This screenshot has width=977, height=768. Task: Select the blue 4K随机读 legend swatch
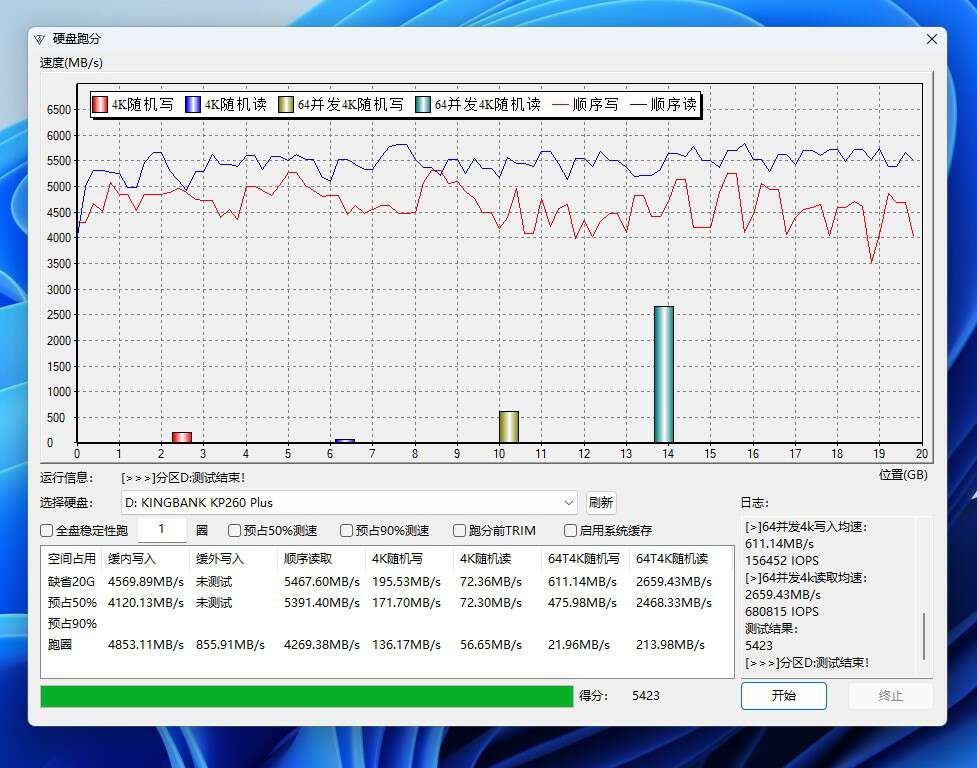point(192,103)
